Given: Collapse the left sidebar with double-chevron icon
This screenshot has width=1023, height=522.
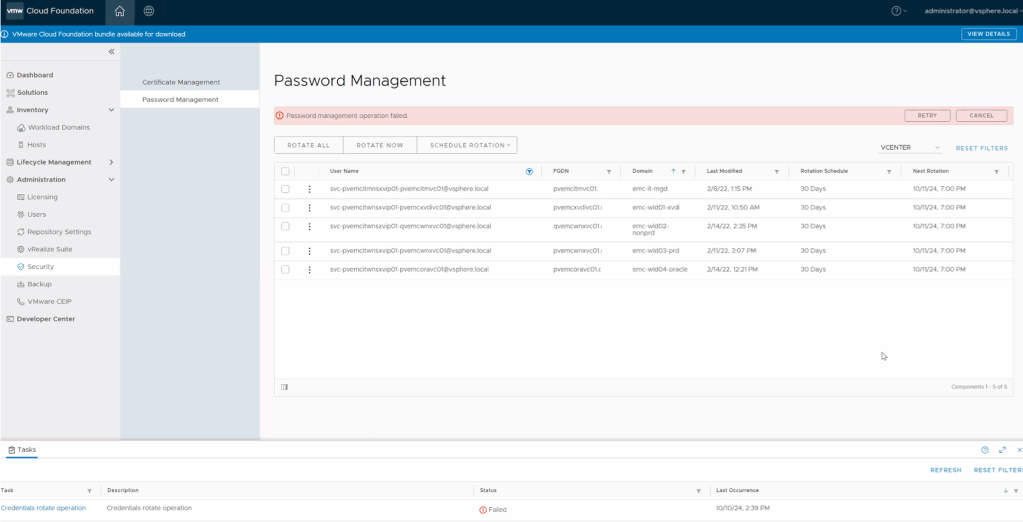Looking at the screenshot, I should point(111,51).
